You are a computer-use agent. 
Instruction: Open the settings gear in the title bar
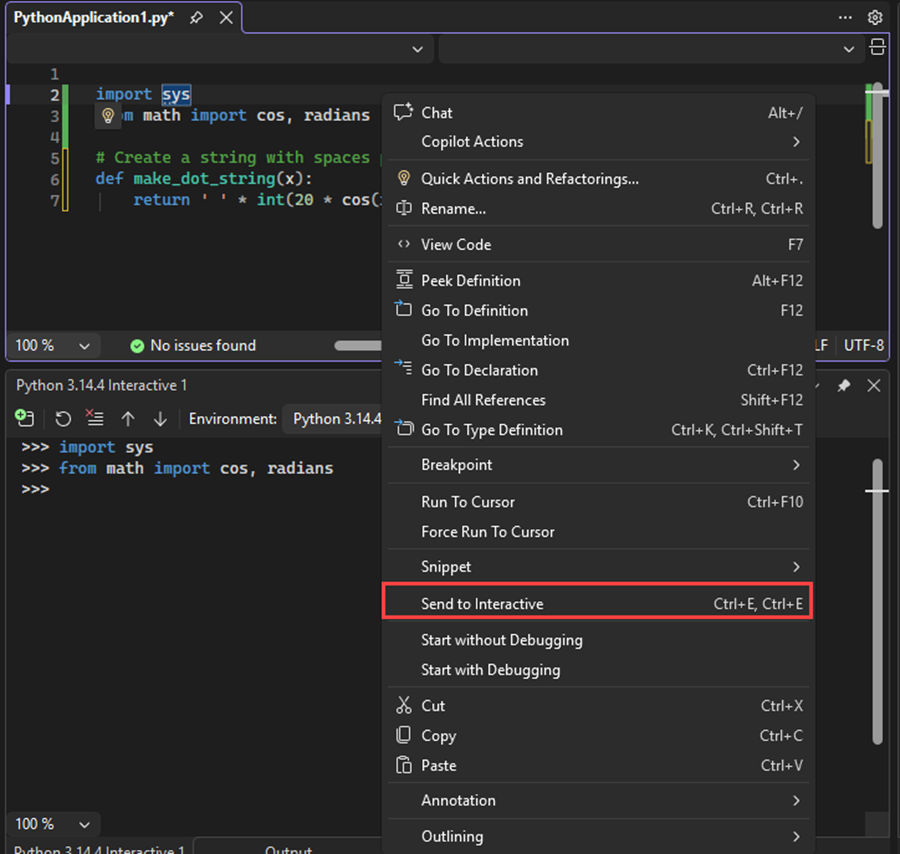point(875,17)
